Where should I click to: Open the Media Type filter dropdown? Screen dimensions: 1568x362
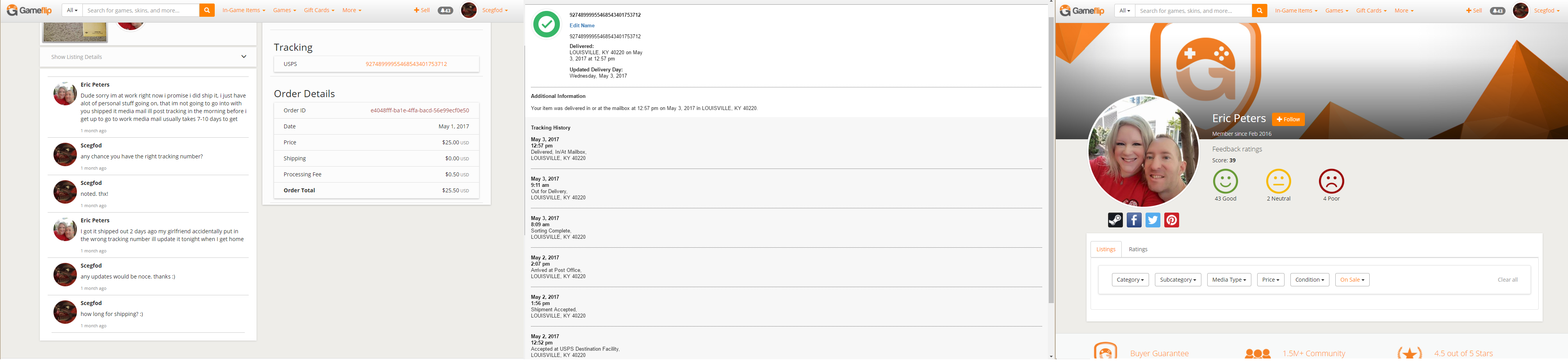click(x=1228, y=280)
